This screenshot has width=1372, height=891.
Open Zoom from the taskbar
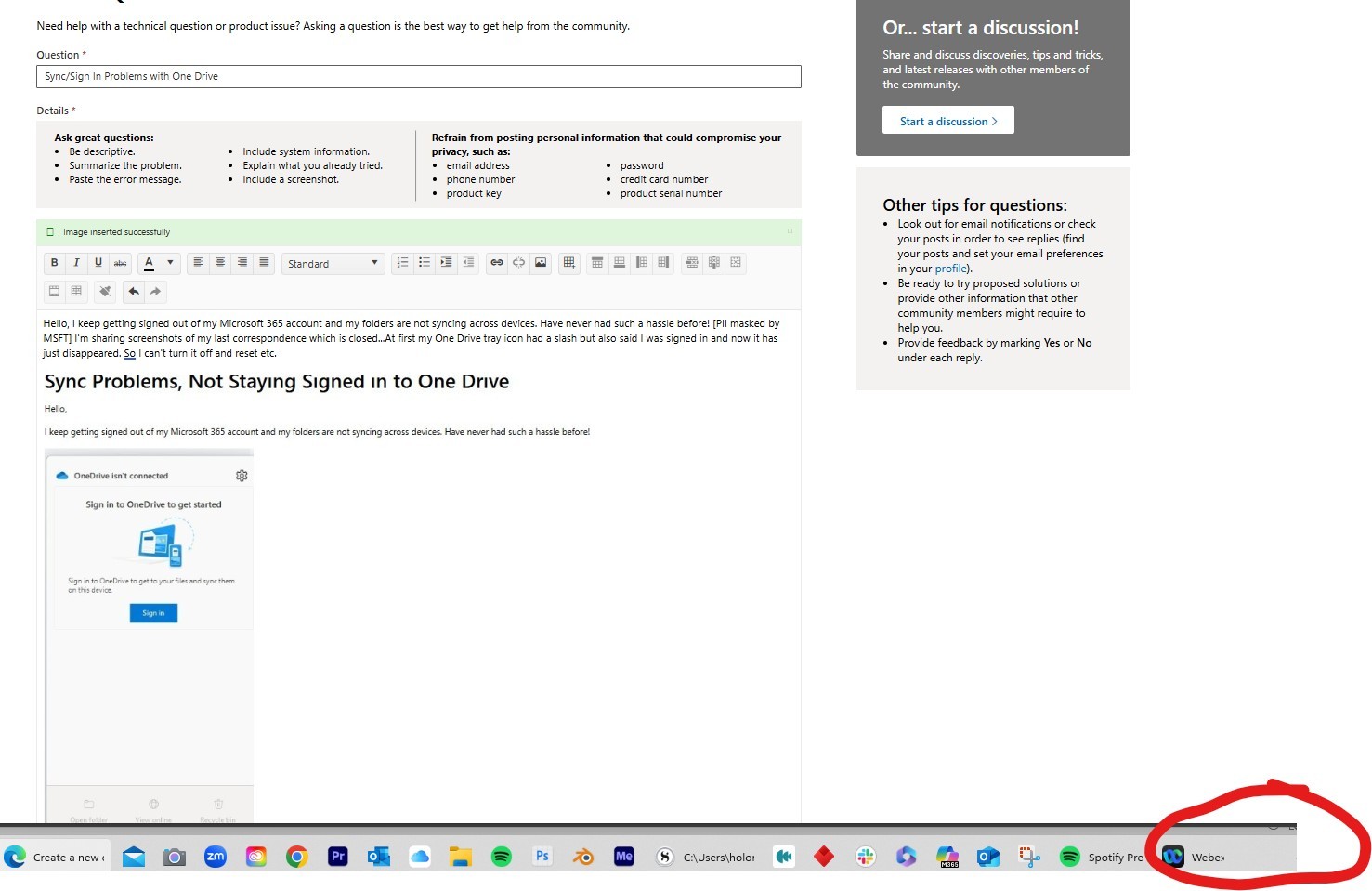click(216, 857)
